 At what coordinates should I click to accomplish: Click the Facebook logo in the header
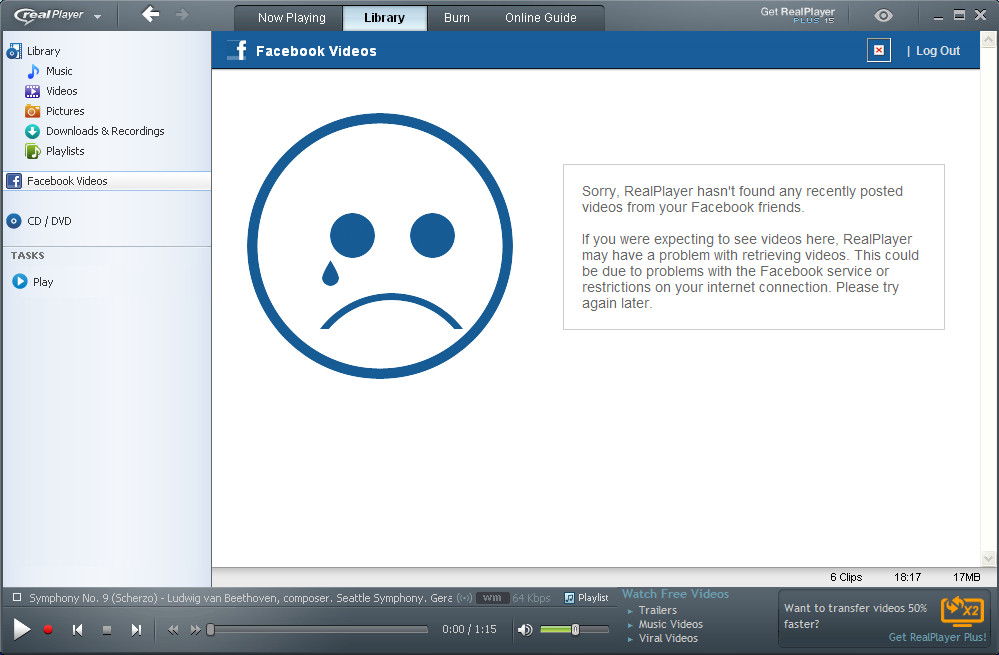pyautogui.click(x=238, y=50)
